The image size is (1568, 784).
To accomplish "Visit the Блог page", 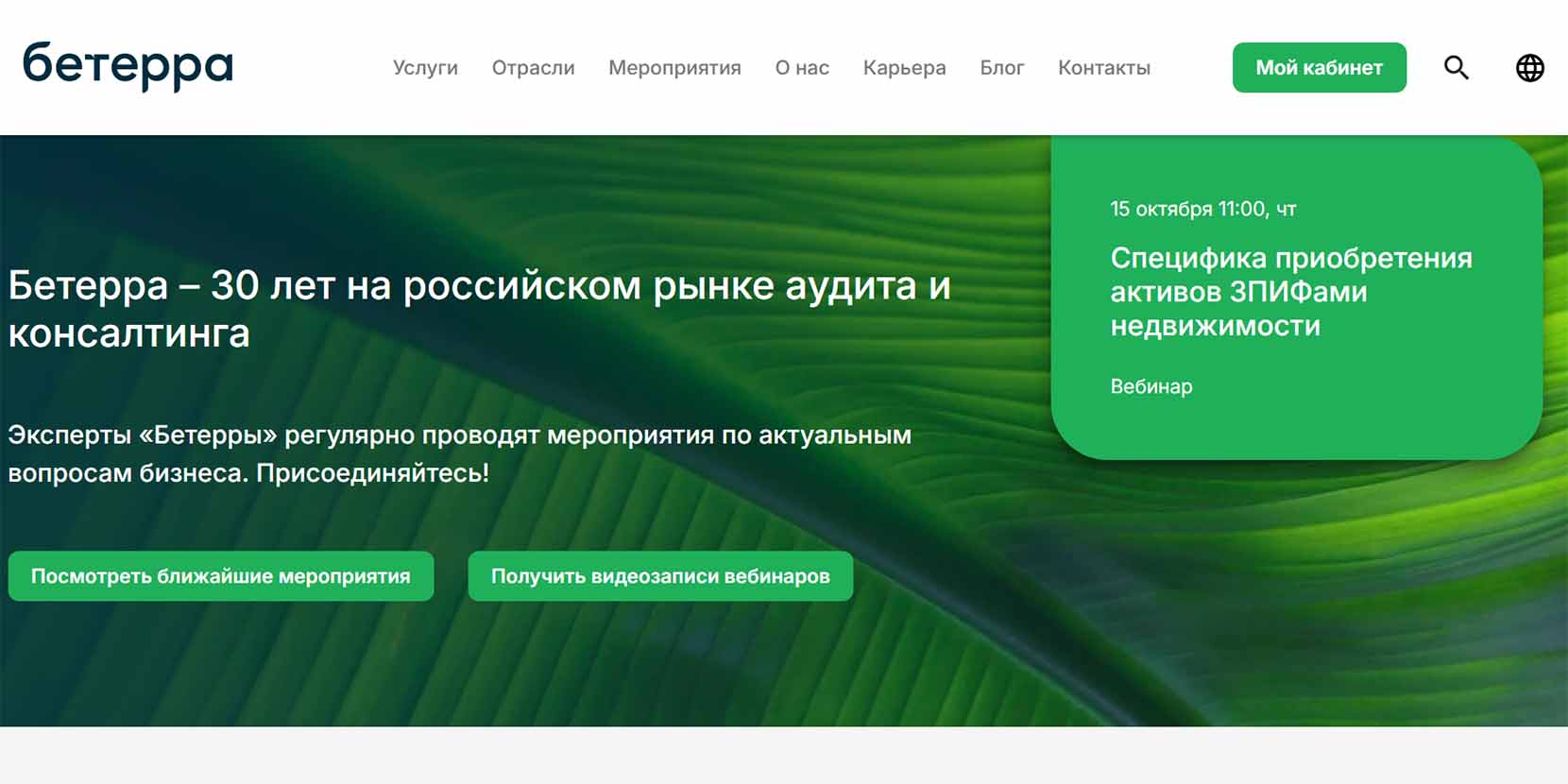I will pos(1001,68).
